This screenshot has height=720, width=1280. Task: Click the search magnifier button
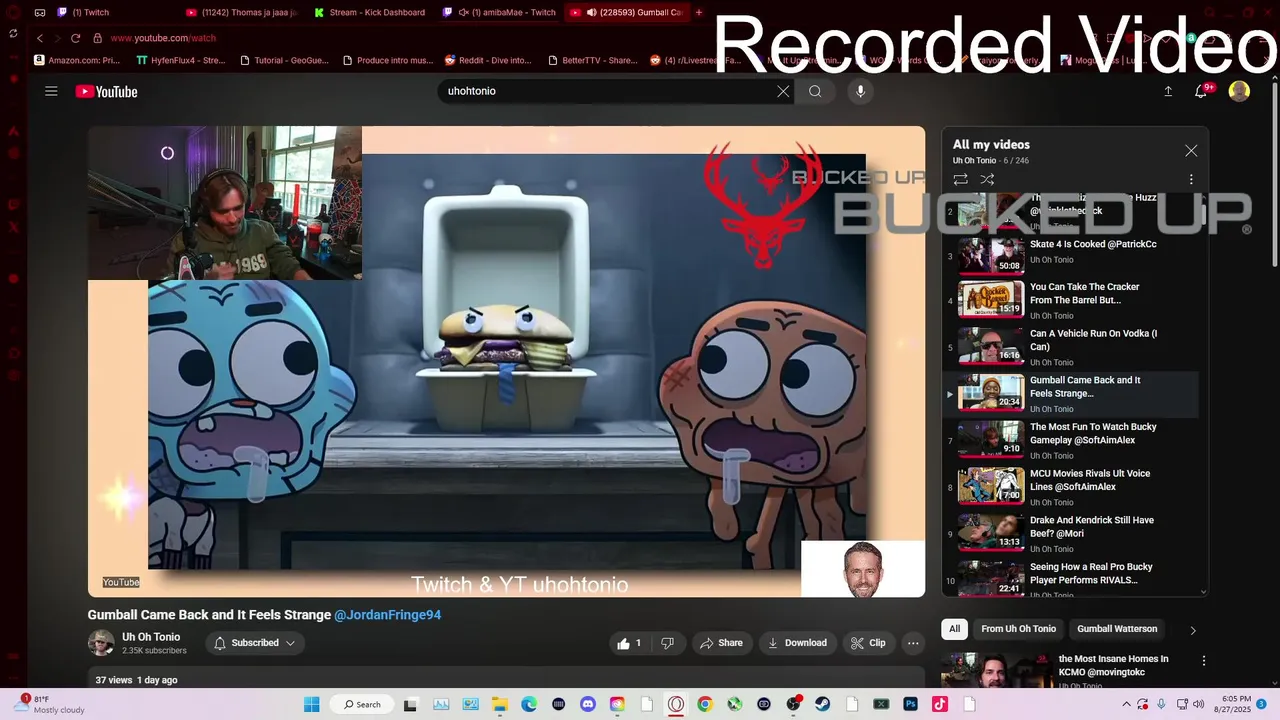(815, 91)
